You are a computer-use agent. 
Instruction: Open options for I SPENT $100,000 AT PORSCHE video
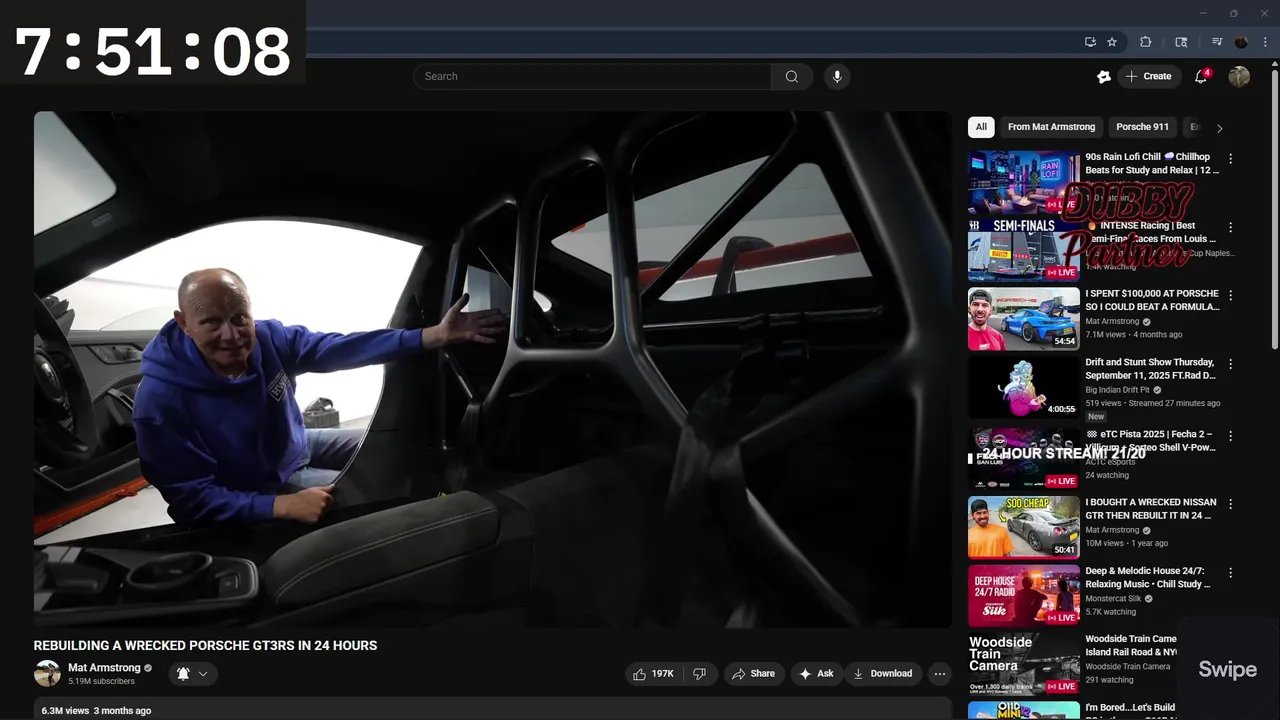pyautogui.click(x=1230, y=296)
